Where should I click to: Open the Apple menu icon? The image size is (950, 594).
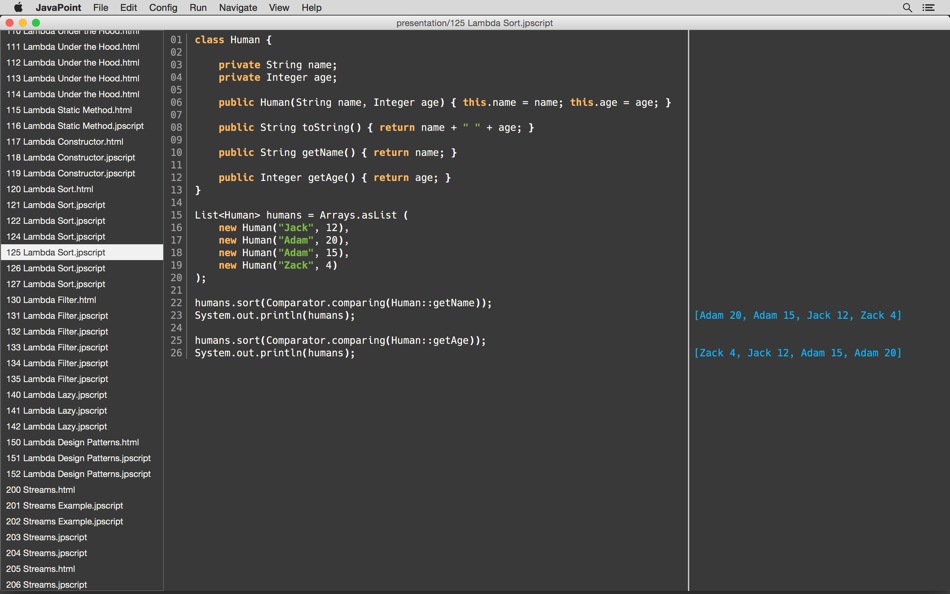point(17,8)
